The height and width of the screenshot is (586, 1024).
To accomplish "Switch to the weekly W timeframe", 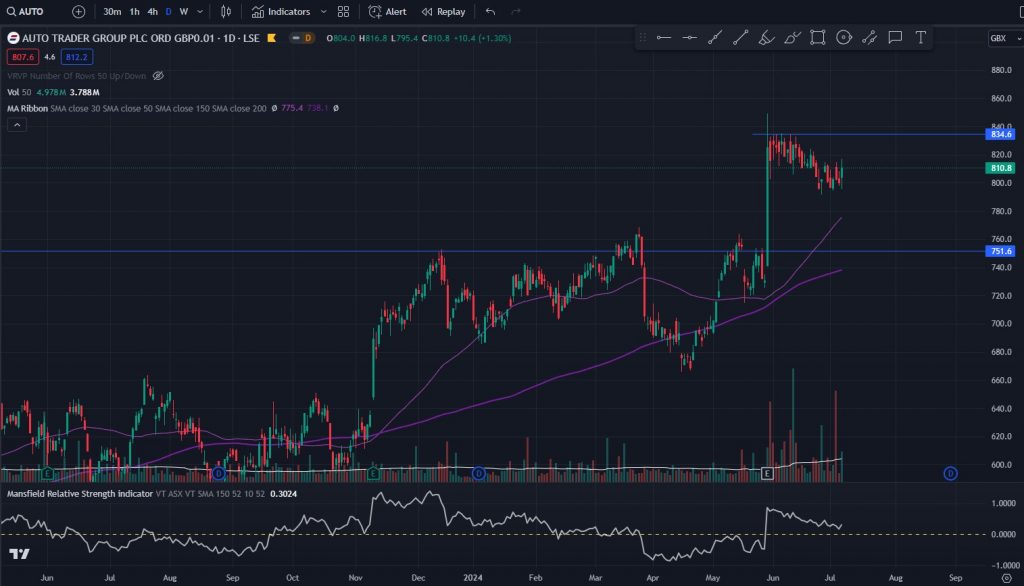I will tap(183, 12).
